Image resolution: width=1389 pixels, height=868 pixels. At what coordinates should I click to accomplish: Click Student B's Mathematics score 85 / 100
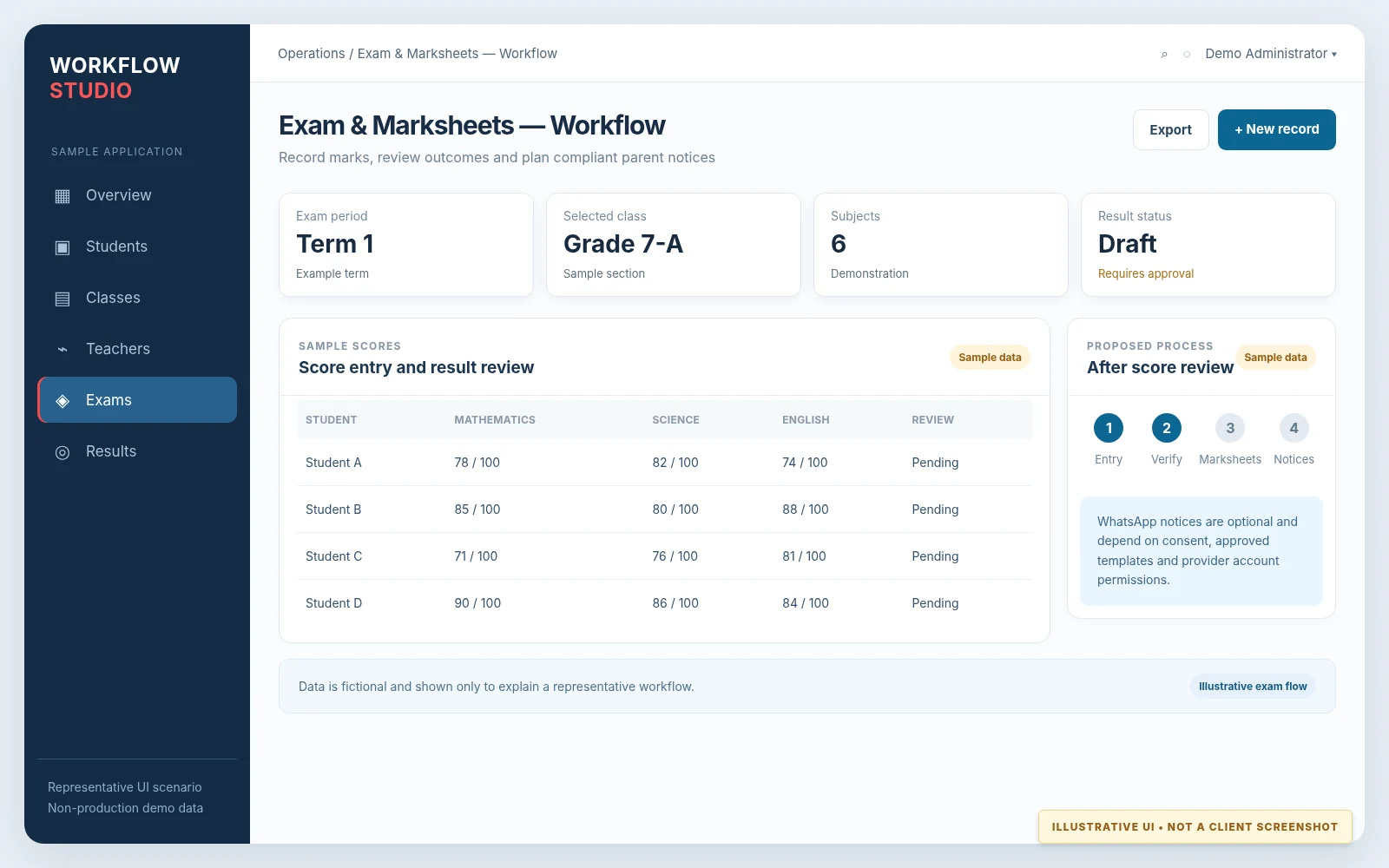(x=477, y=510)
